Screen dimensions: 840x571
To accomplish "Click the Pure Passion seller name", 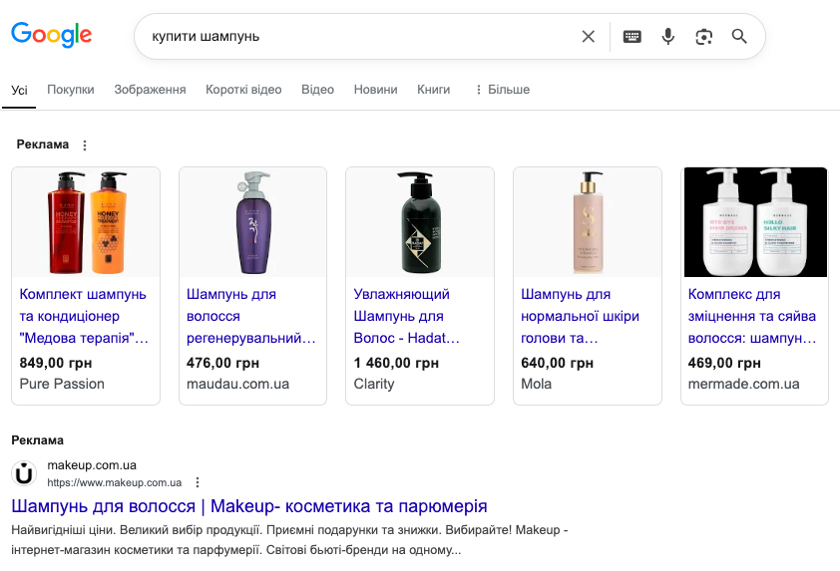I will coord(62,384).
